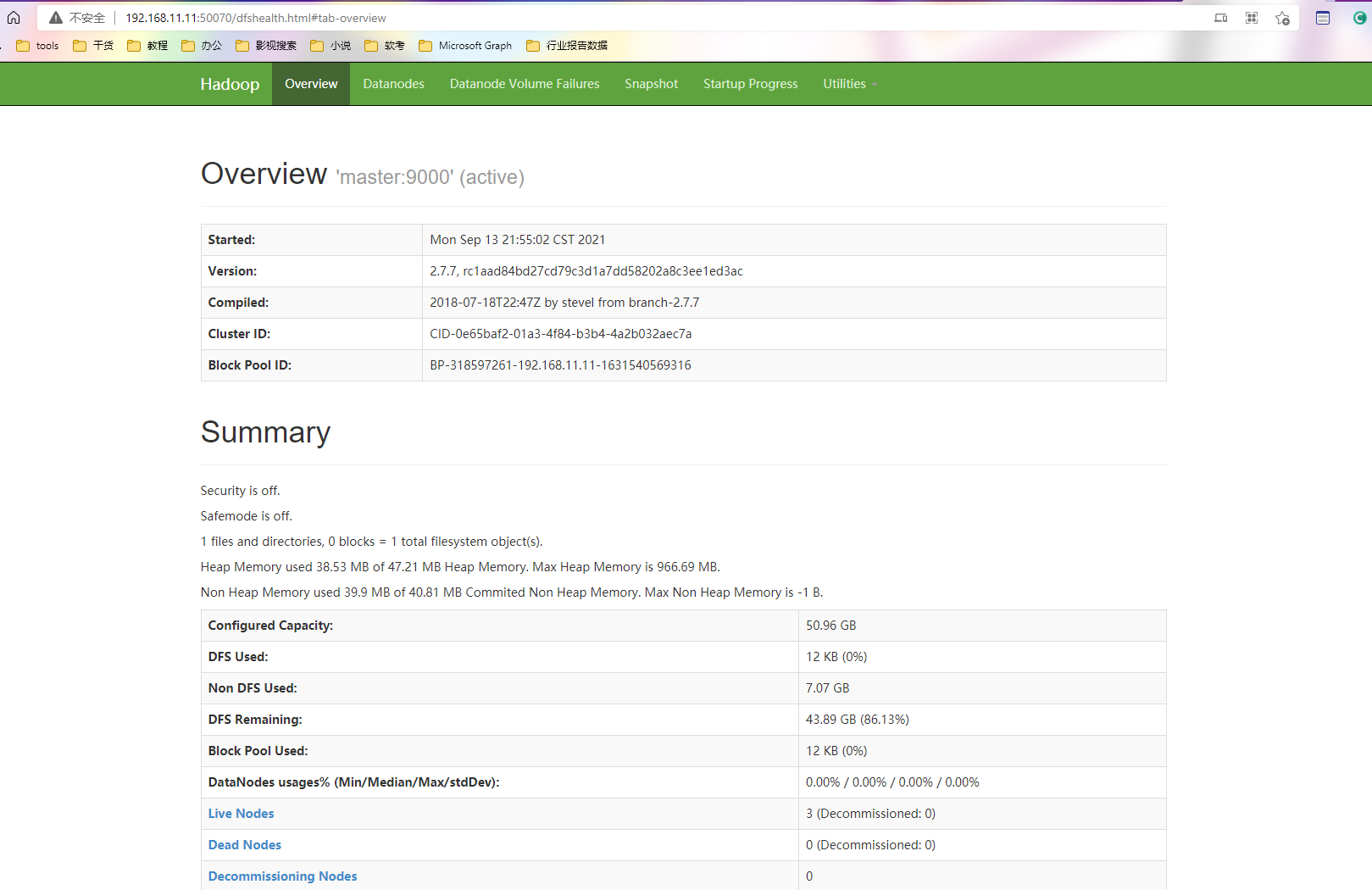Click the Configured Capacity value 50.96 GB

tap(830, 626)
